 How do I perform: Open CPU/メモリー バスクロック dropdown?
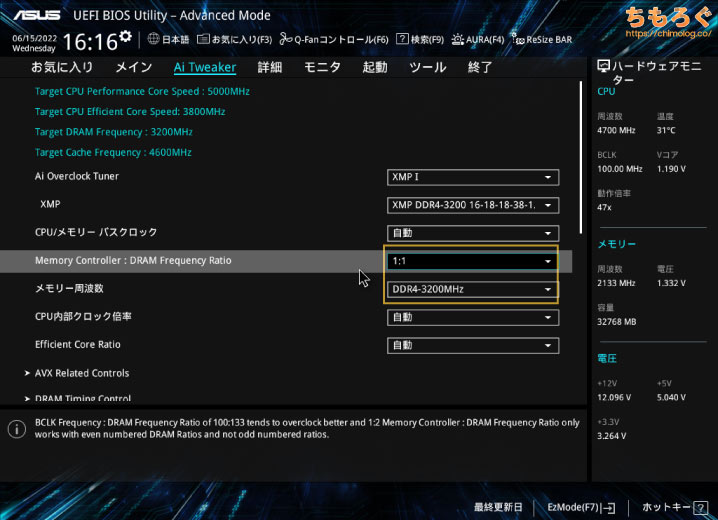(473, 233)
